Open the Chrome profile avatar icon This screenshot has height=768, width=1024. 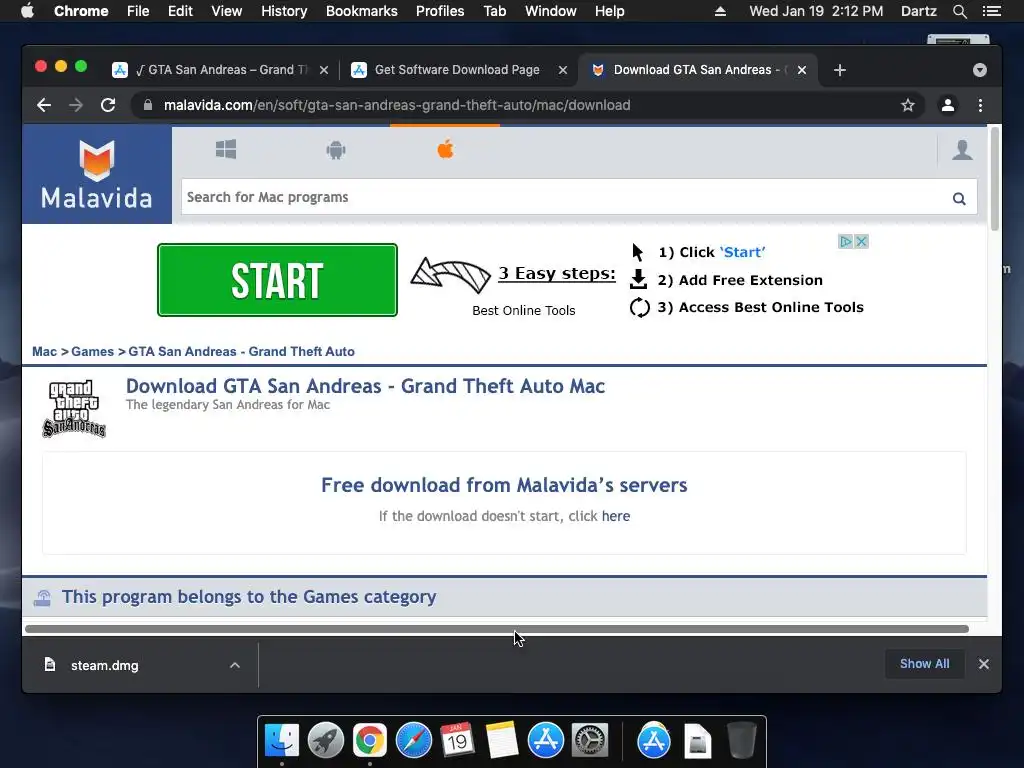coord(948,105)
